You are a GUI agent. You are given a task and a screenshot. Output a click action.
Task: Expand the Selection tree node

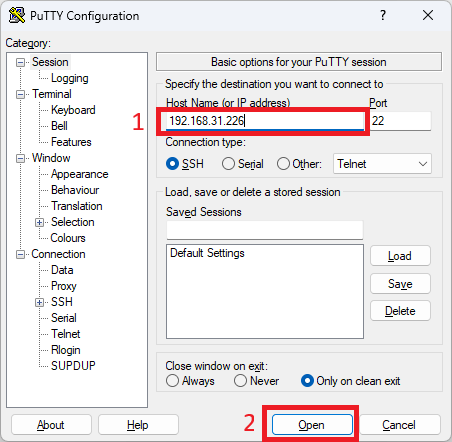click(x=39, y=222)
